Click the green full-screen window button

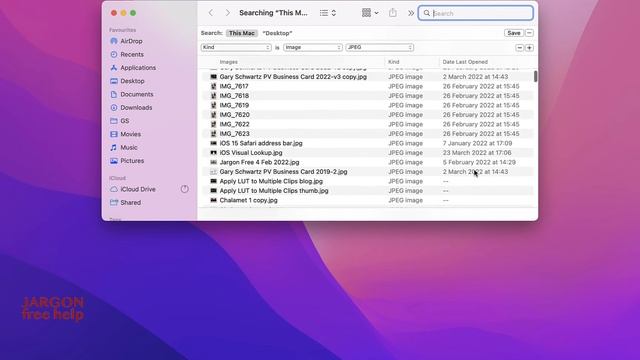click(133, 13)
